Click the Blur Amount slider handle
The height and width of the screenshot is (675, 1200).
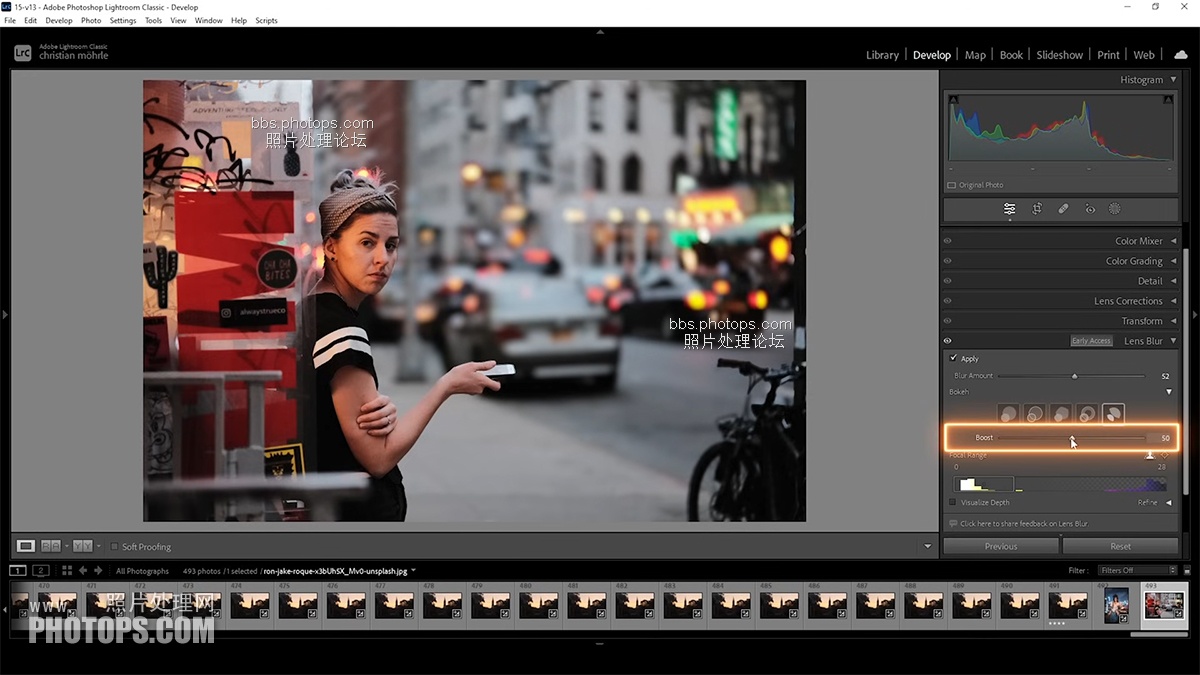(1075, 376)
